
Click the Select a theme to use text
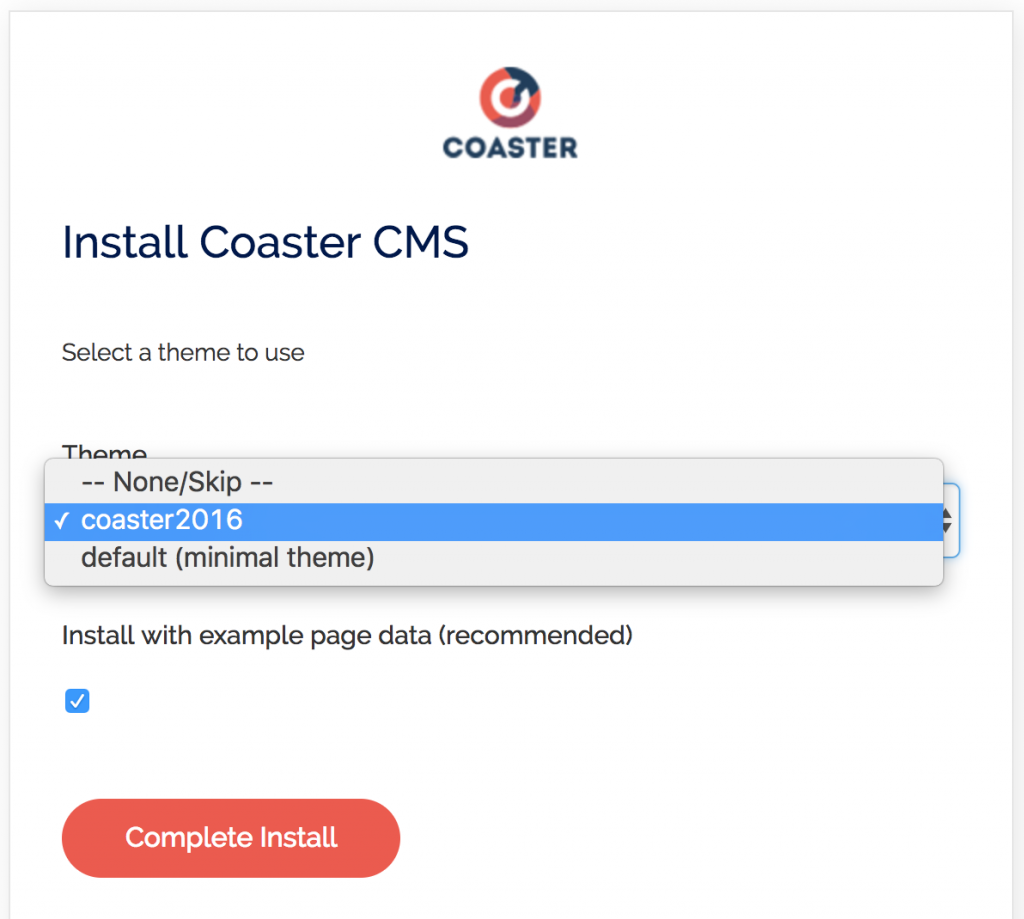coord(183,352)
